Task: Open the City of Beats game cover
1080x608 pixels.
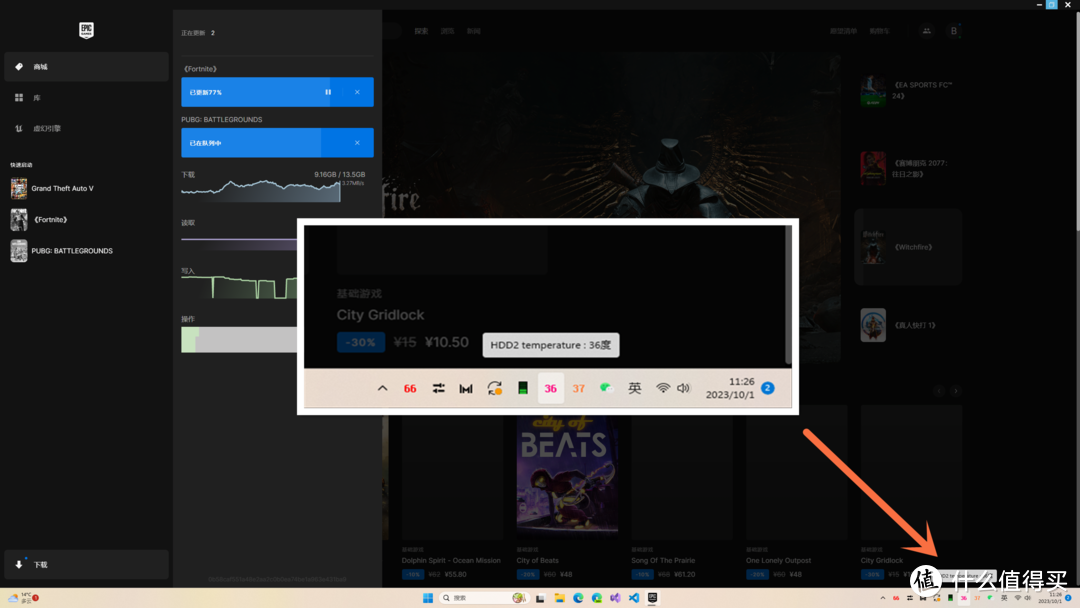Action: pyautogui.click(x=567, y=474)
